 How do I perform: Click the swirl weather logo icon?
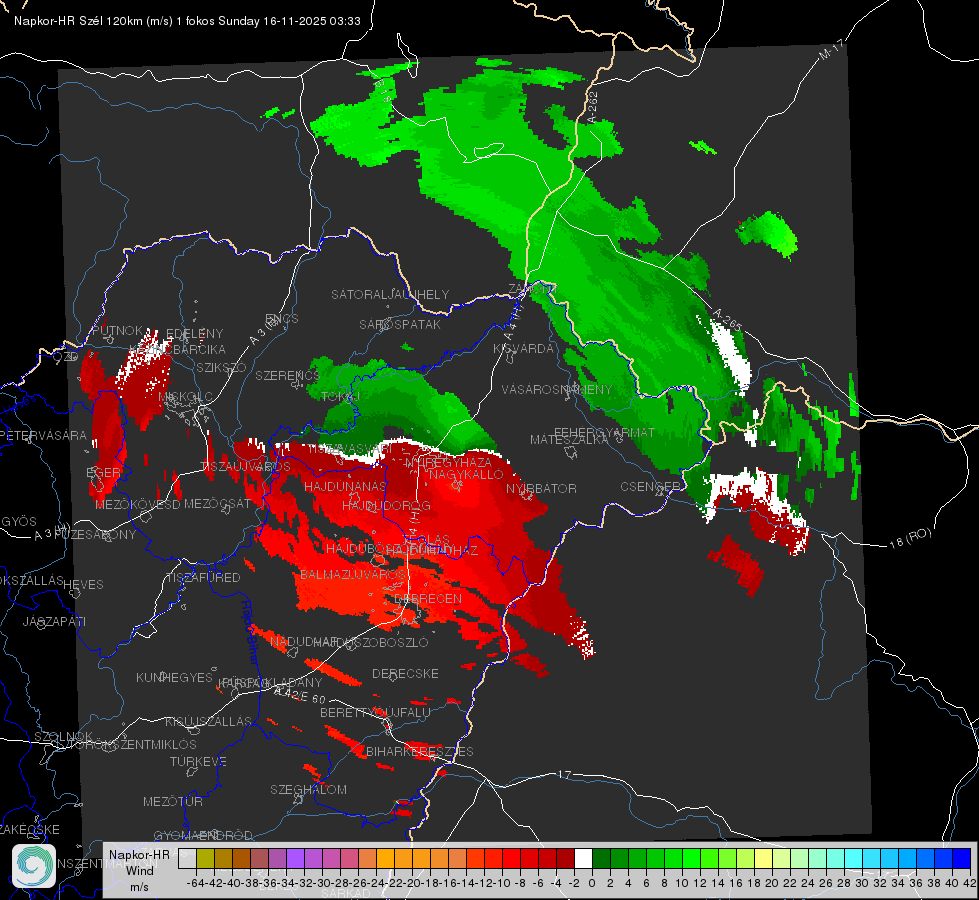(34, 866)
